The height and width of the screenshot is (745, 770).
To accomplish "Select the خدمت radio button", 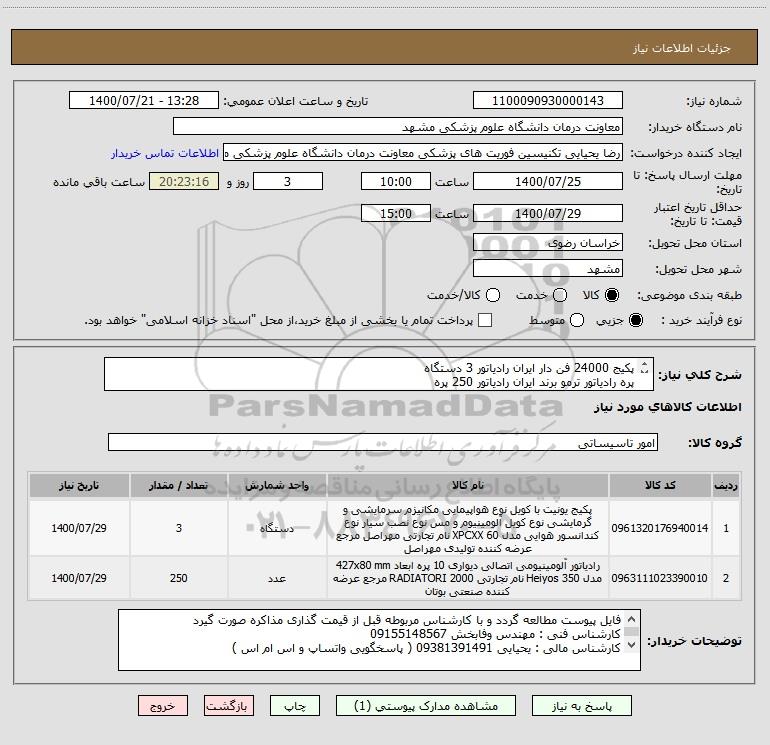I will pyautogui.click(x=560, y=295).
